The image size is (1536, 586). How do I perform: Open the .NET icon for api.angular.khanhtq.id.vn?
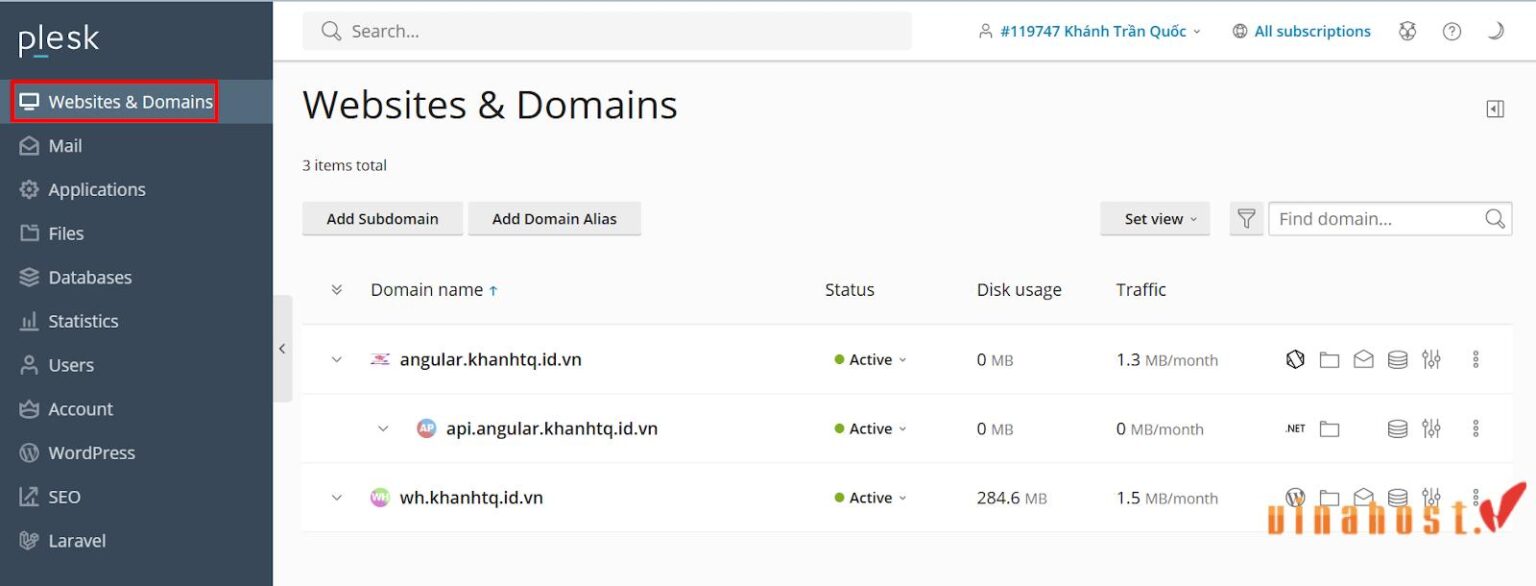click(x=1295, y=429)
